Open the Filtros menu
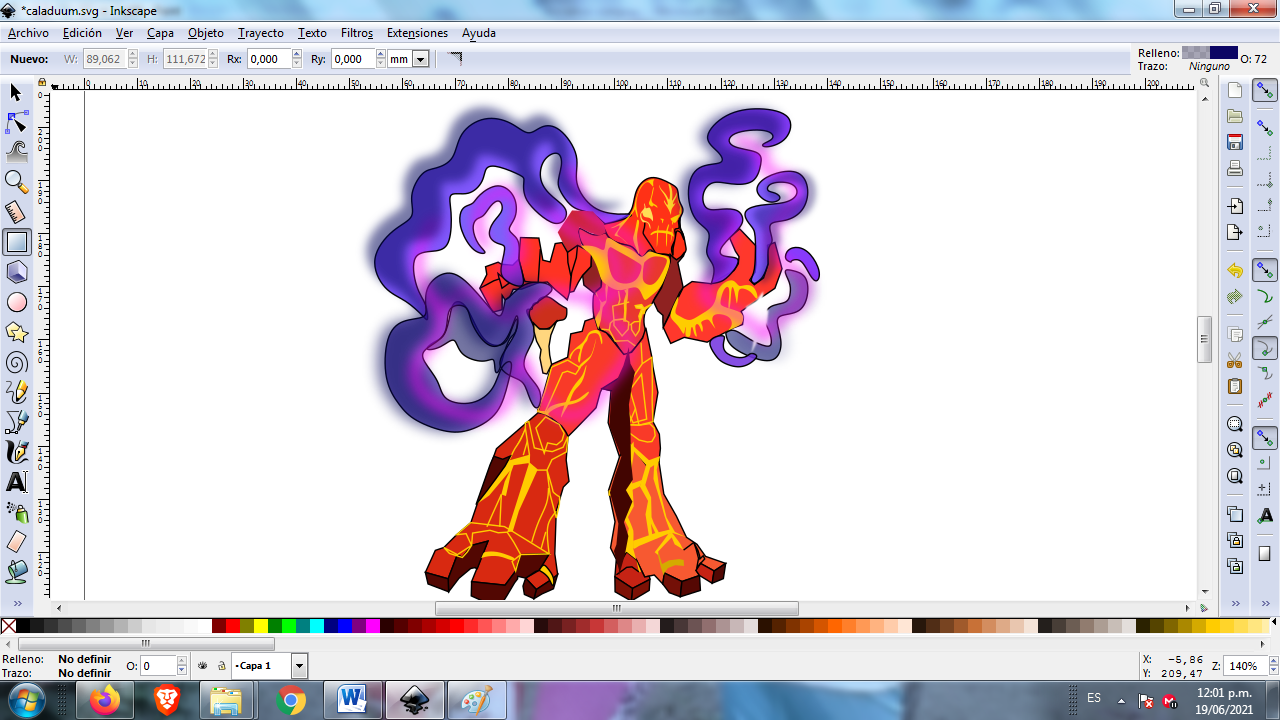1280x720 pixels. pyautogui.click(x=357, y=33)
